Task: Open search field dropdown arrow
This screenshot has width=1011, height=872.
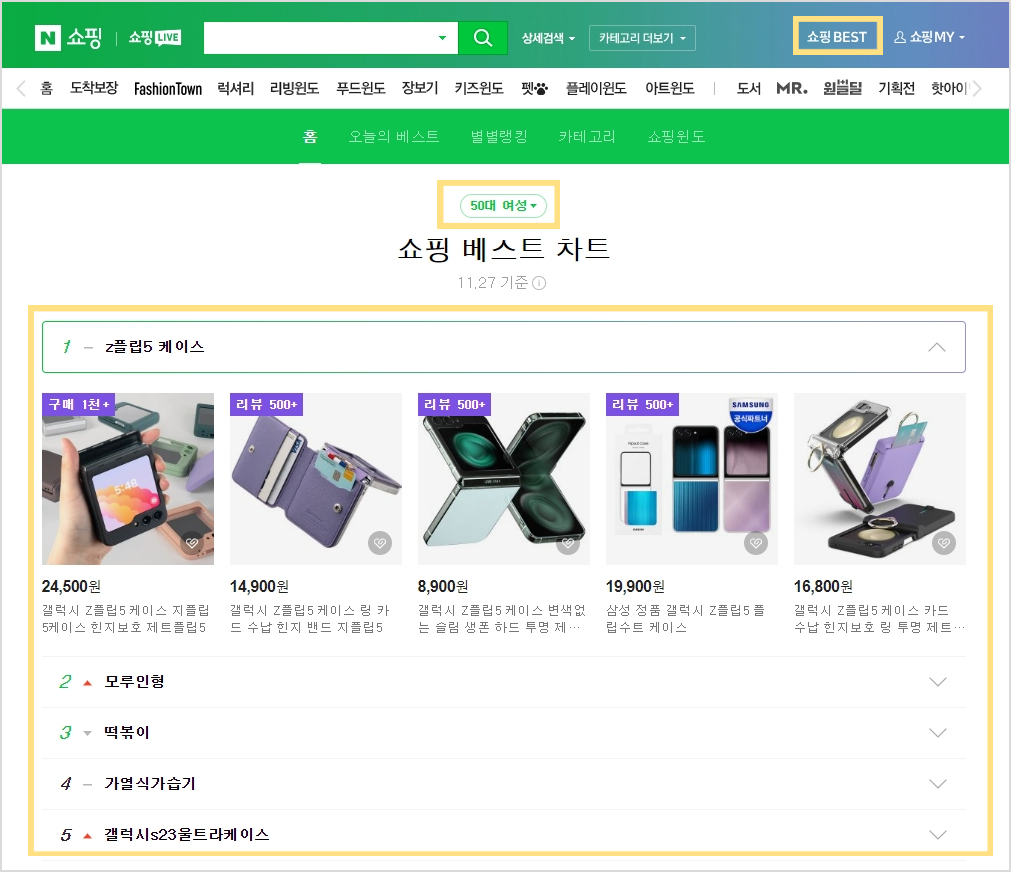Action: click(442, 38)
